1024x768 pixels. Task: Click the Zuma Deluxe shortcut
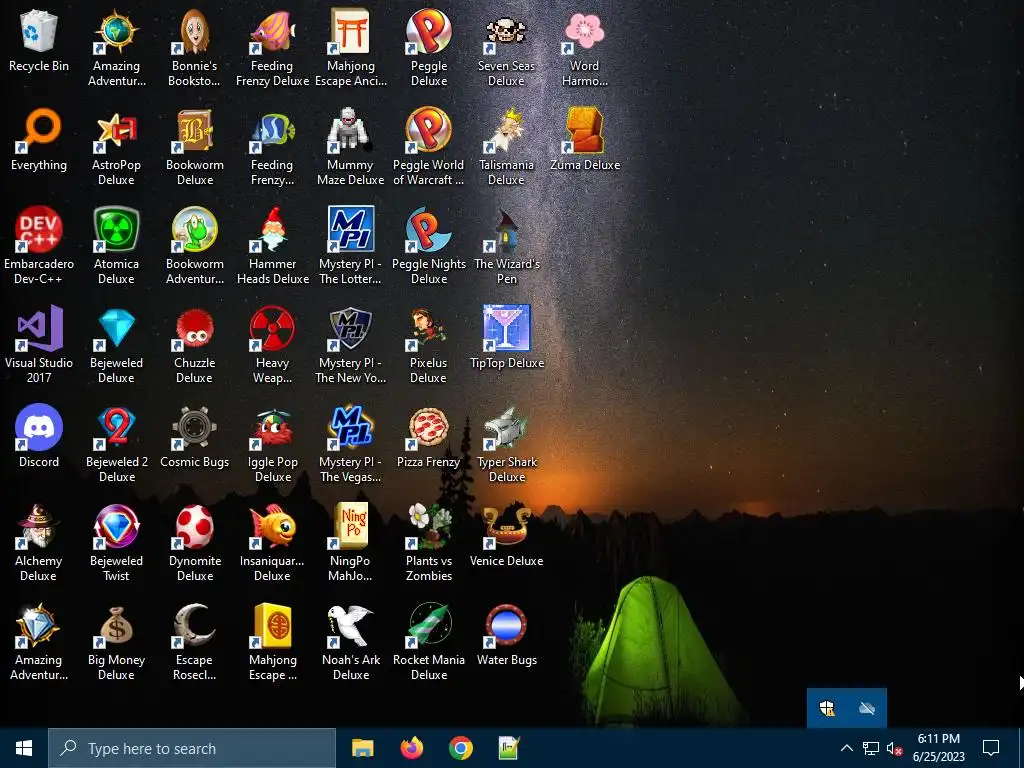pos(584,130)
